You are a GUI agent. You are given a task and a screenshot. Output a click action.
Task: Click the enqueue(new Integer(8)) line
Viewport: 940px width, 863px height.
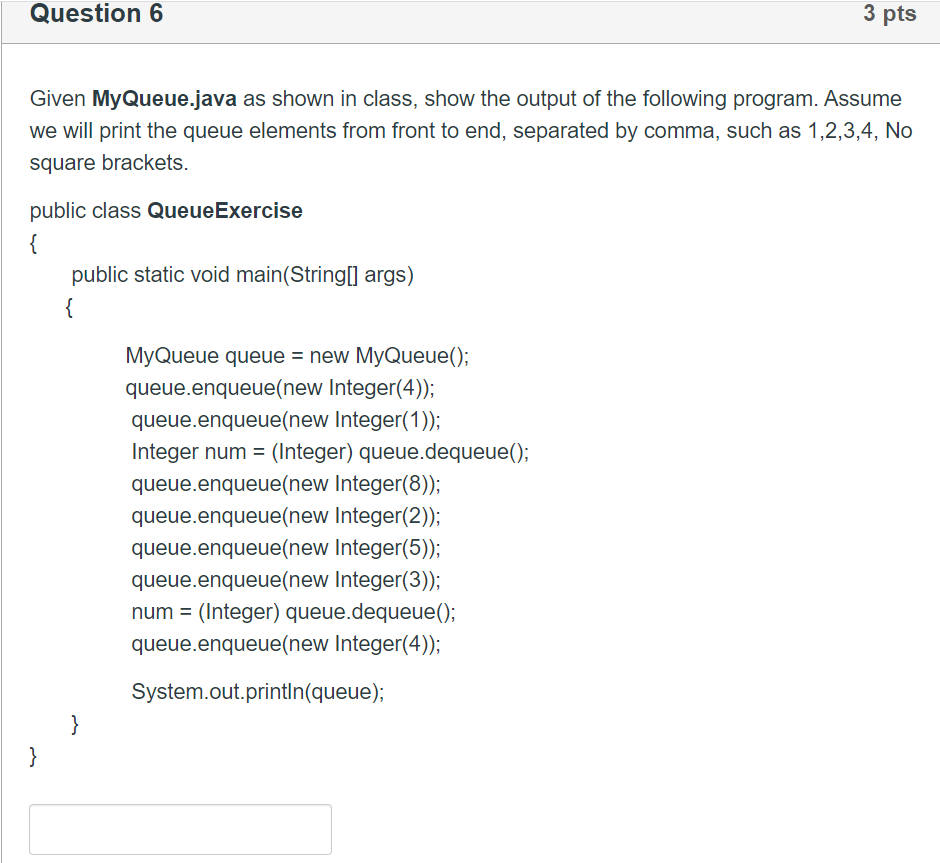[285, 483]
